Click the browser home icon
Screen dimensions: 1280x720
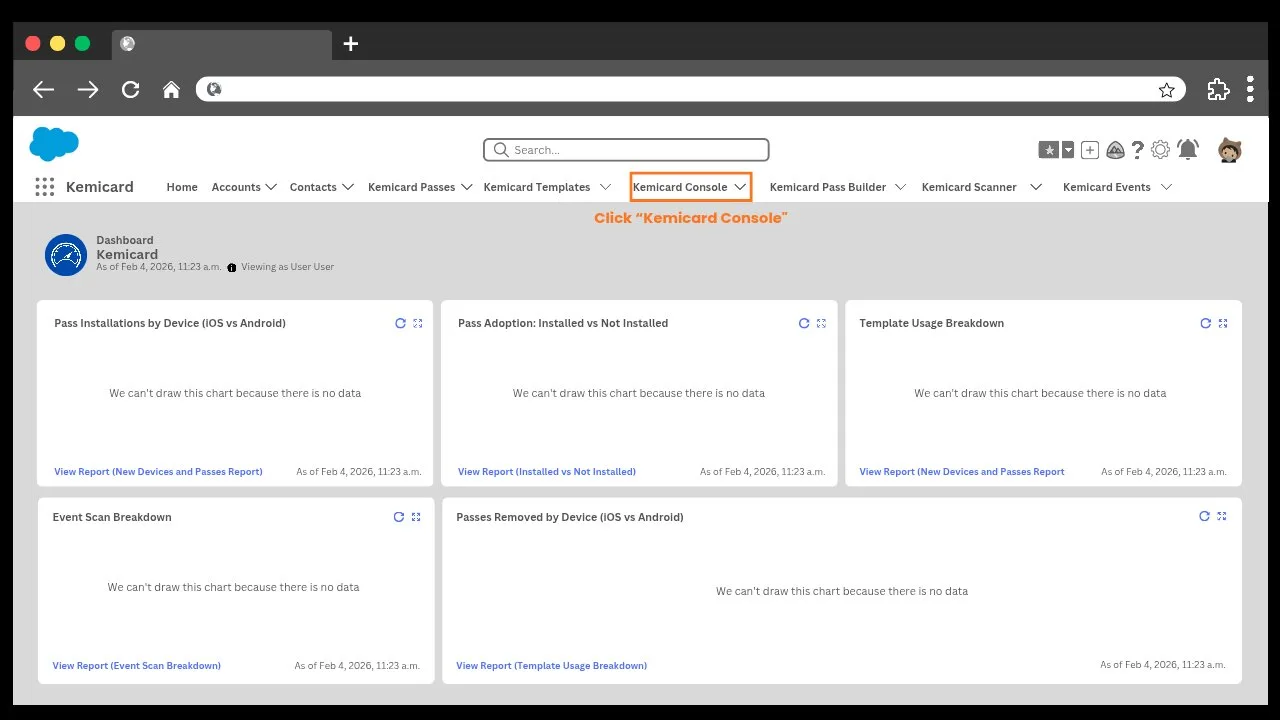coord(171,90)
